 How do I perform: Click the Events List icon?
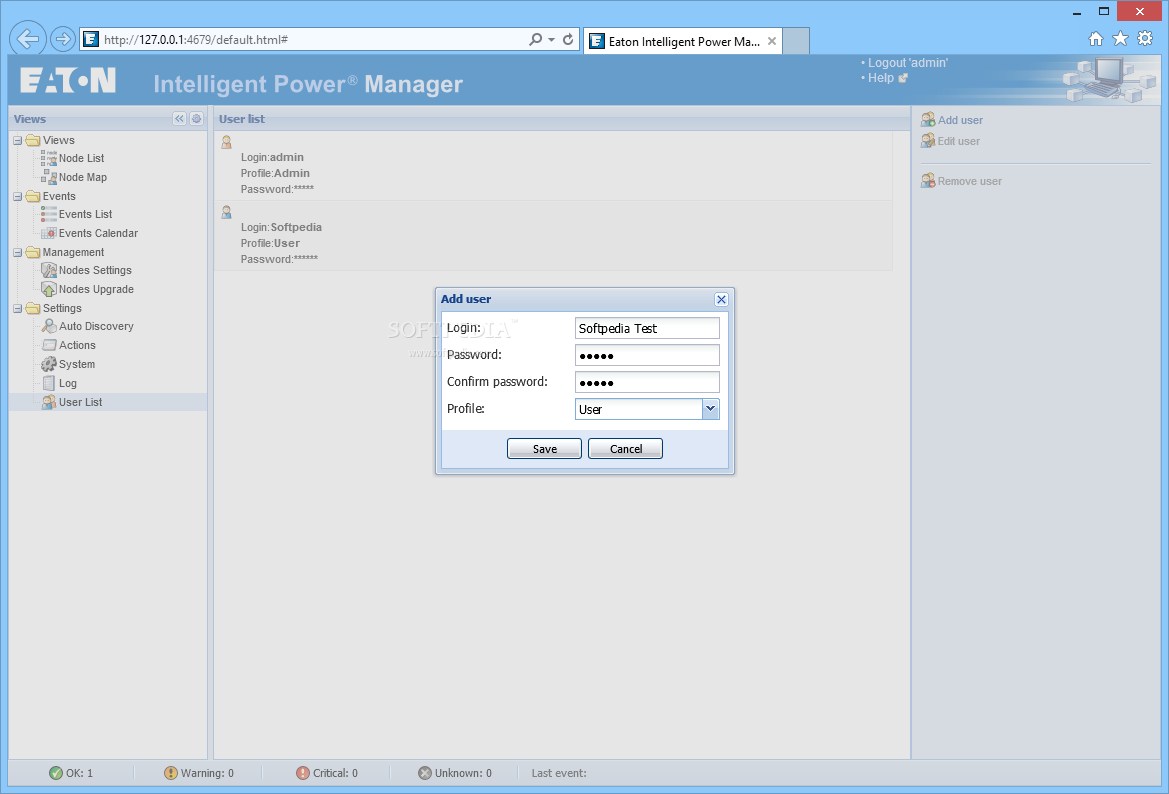(48, 214)
